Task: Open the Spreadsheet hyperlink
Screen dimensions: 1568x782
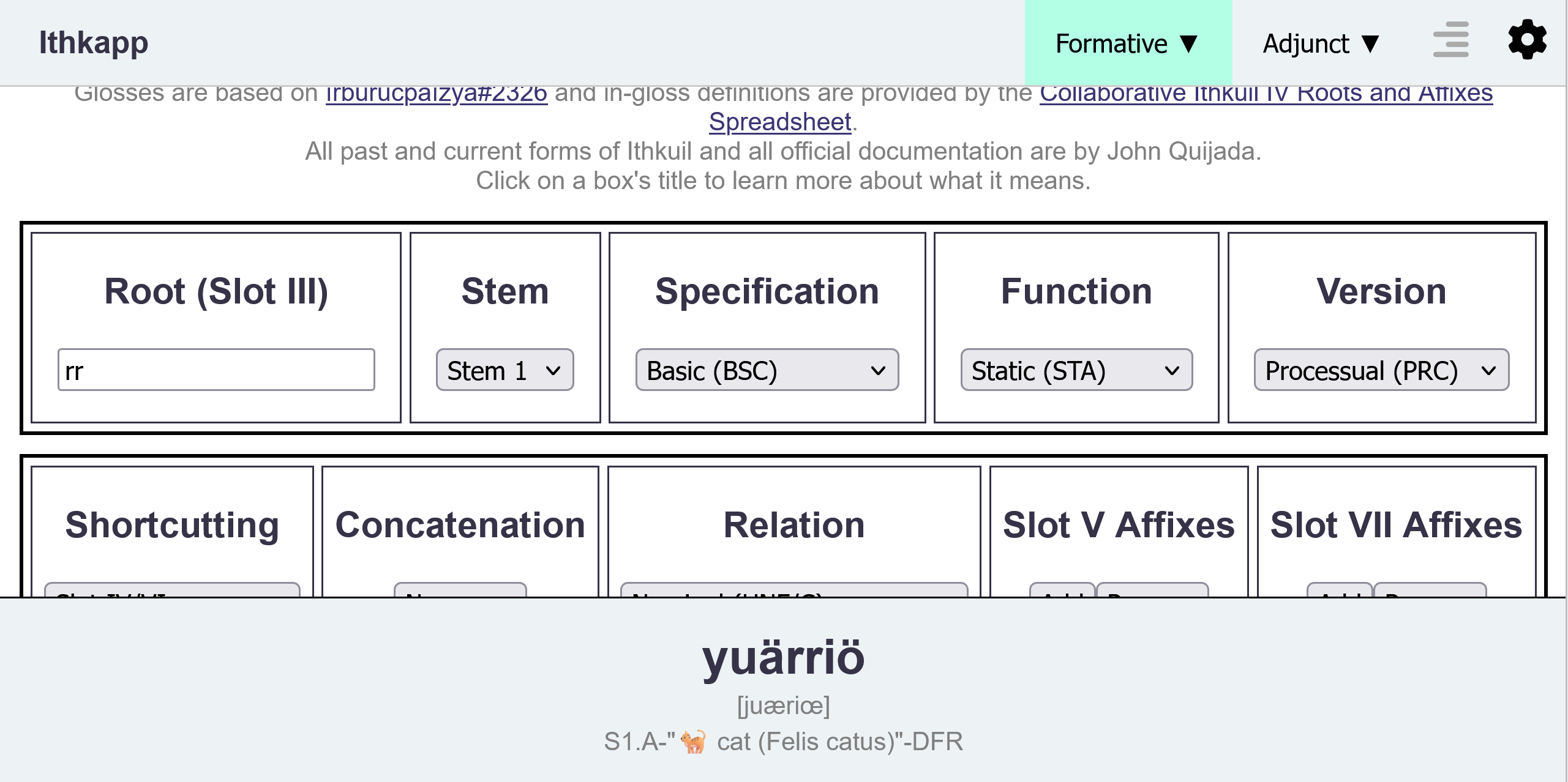Action: point(780,122)
